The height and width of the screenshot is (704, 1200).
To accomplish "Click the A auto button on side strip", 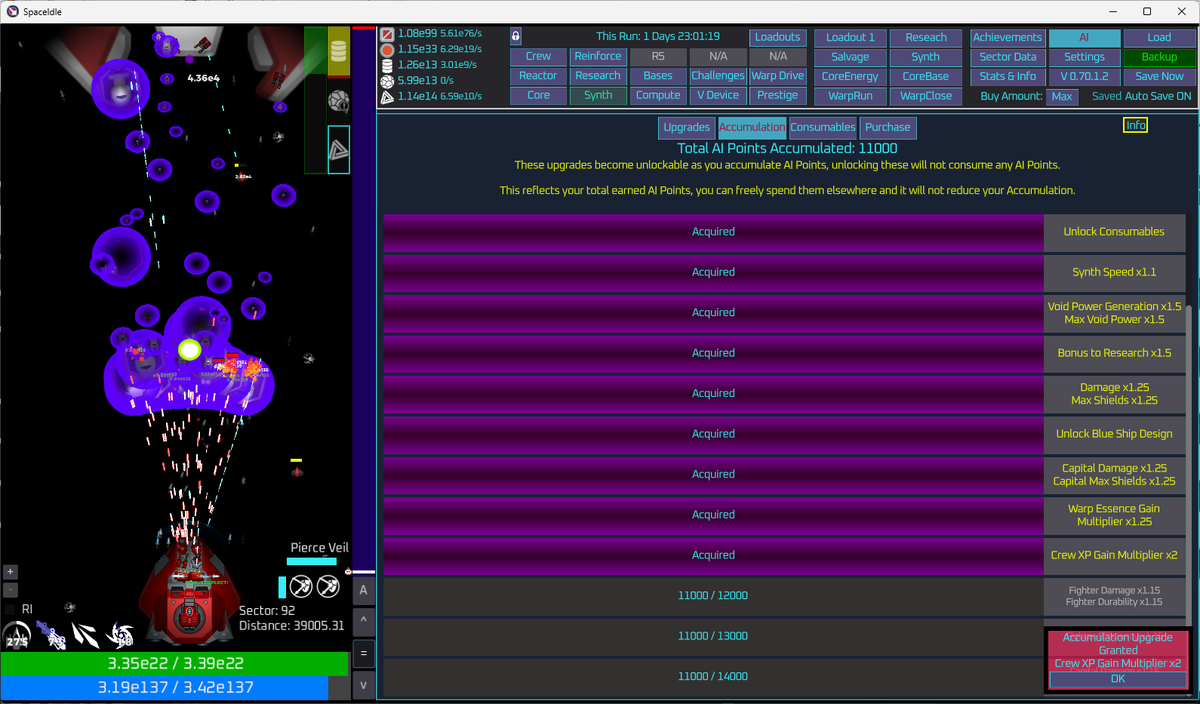I will (x=363, y=590).
